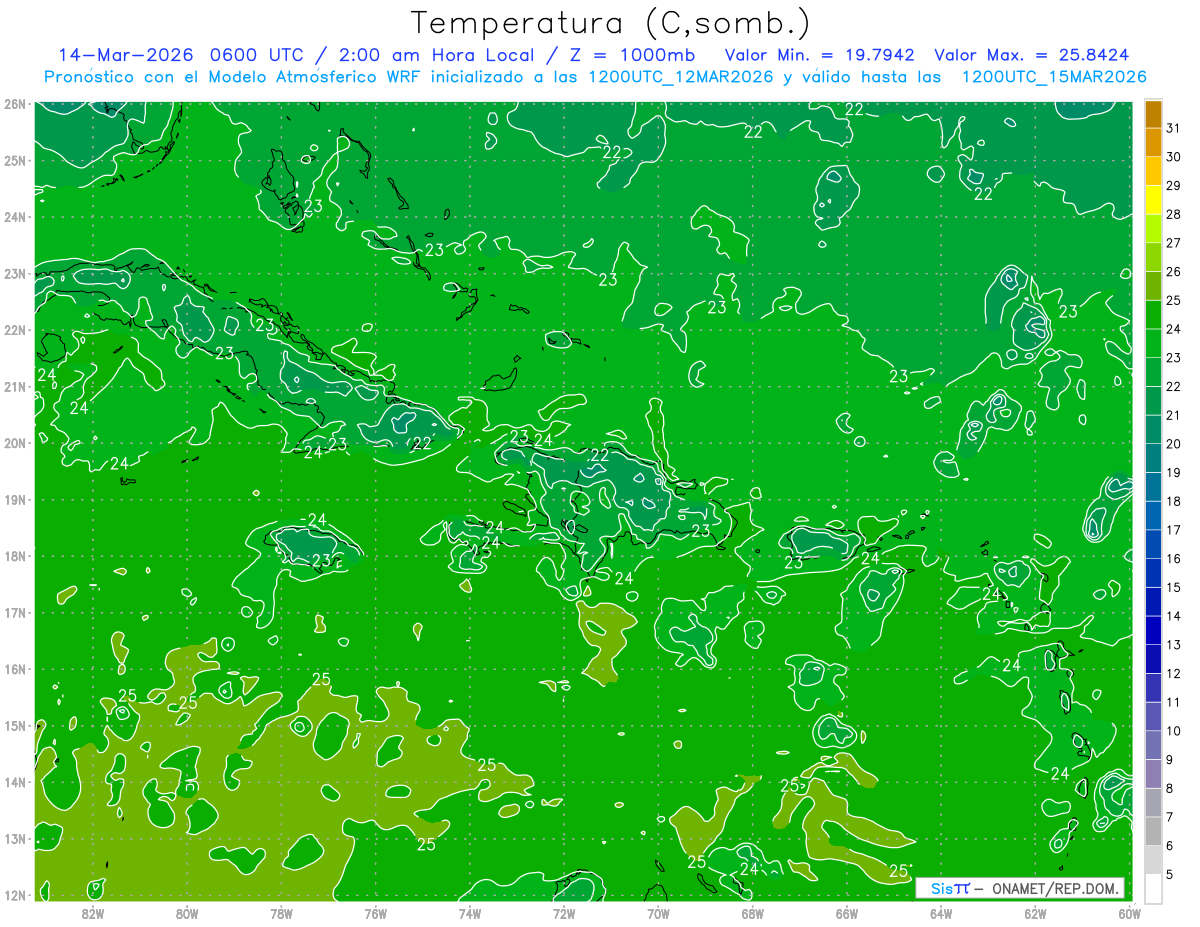Click colorbar legend value 28
The image size is (1200, 927).
(x=1173, y=215)
